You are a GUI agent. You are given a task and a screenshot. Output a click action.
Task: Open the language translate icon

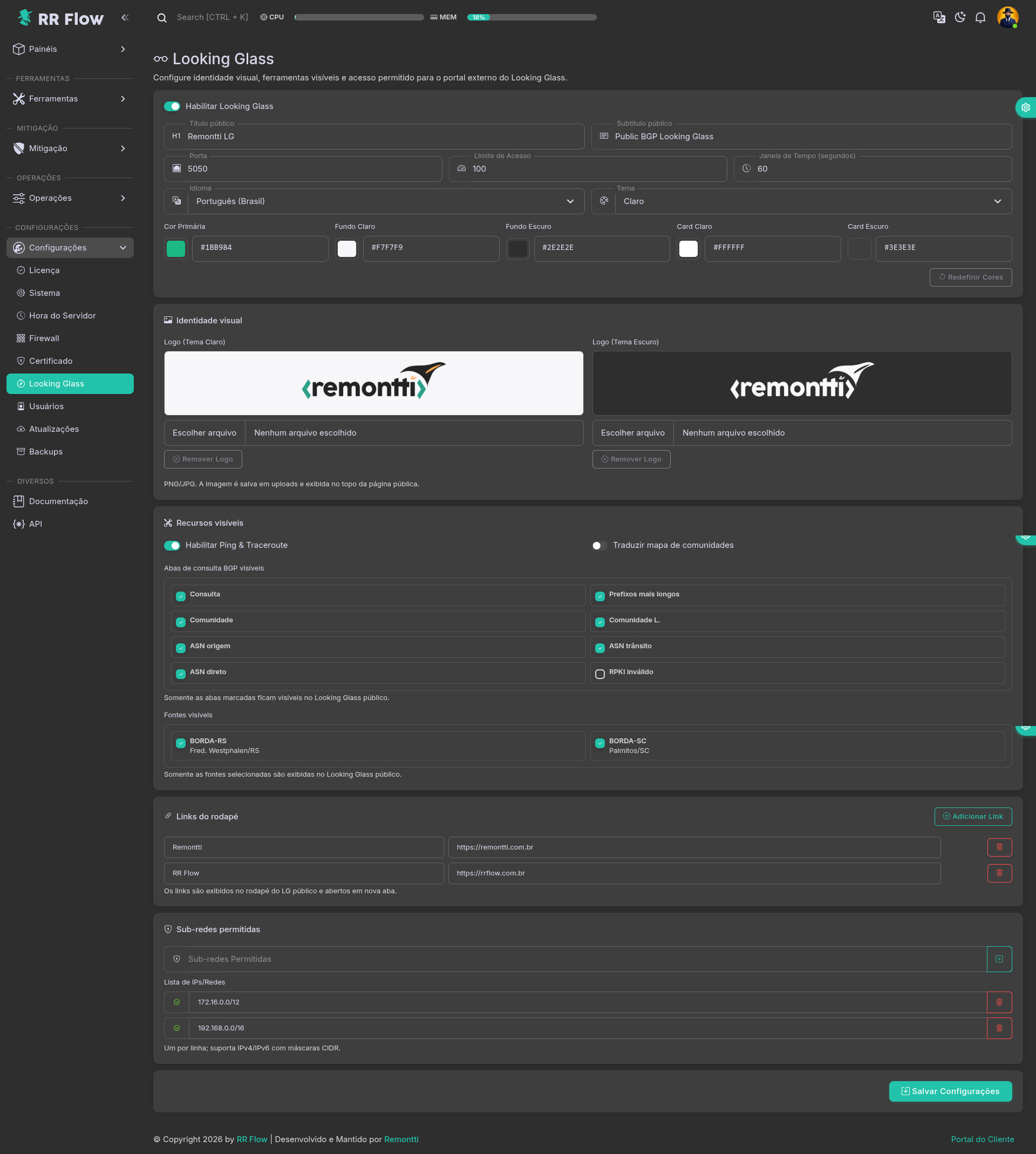939,17
